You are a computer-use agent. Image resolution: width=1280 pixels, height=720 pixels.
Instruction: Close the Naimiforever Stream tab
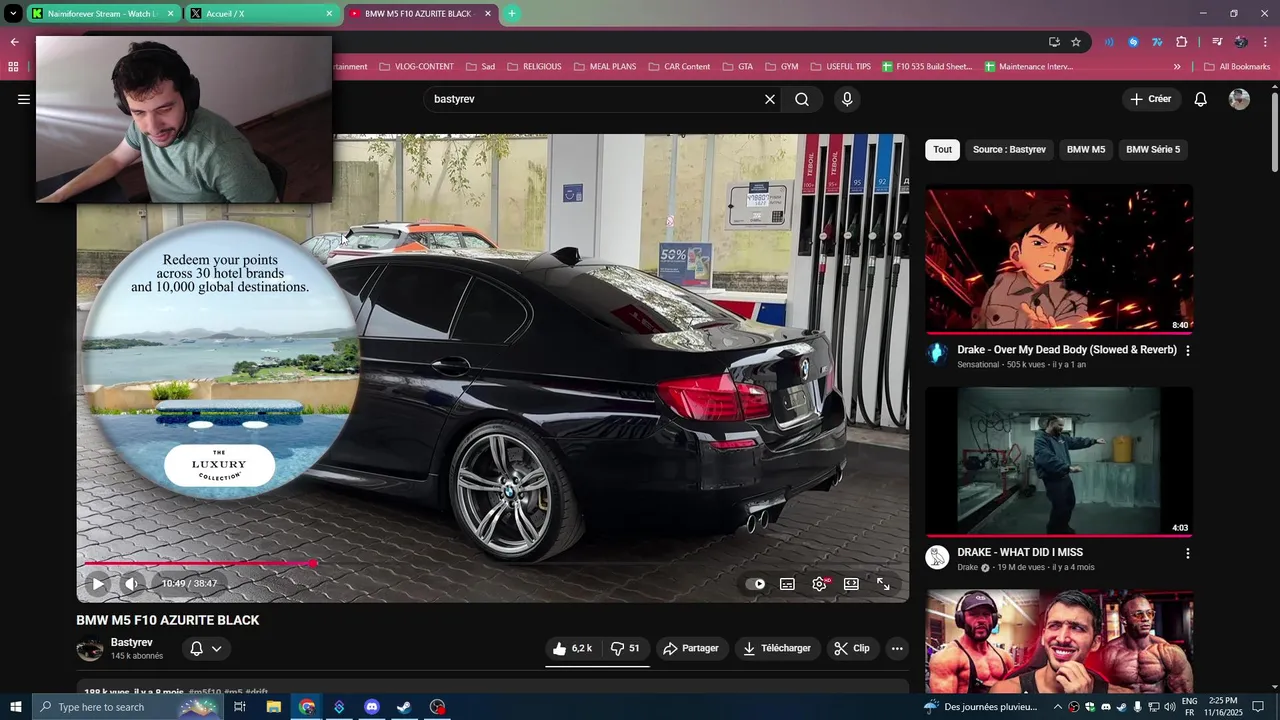pos(170,14)
